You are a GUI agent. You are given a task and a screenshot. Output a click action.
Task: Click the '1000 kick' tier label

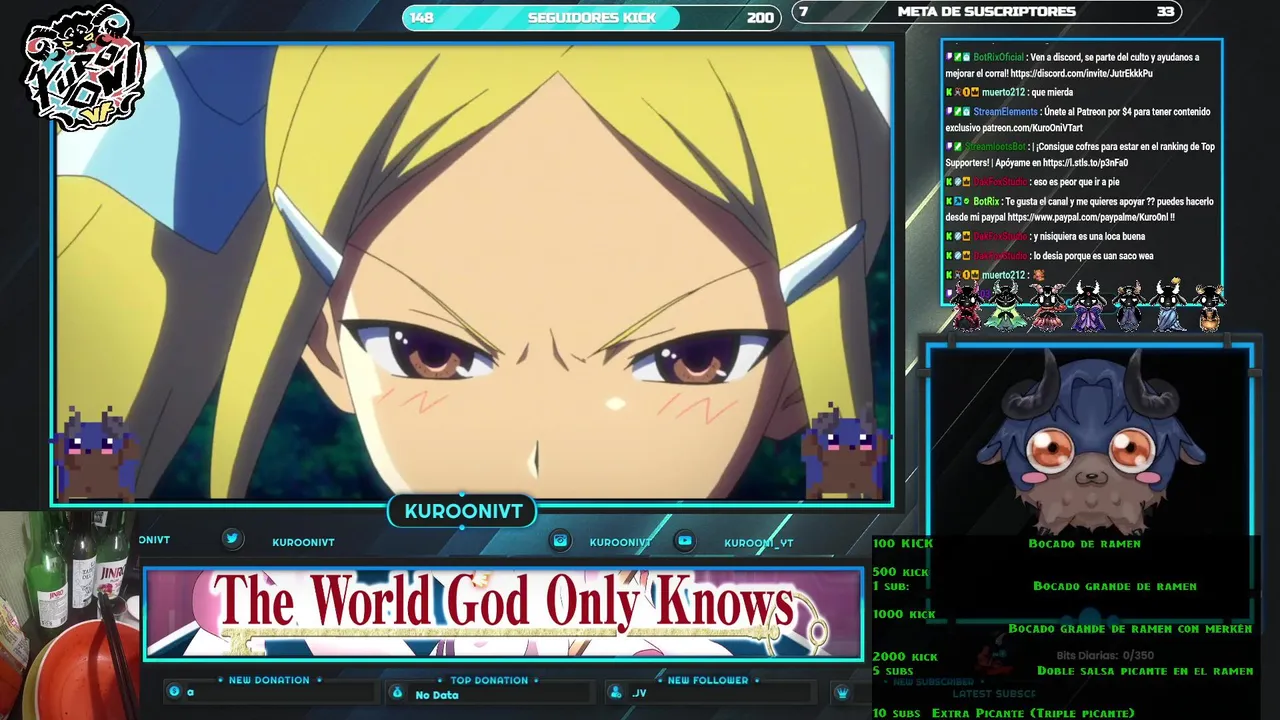[904, 614]
